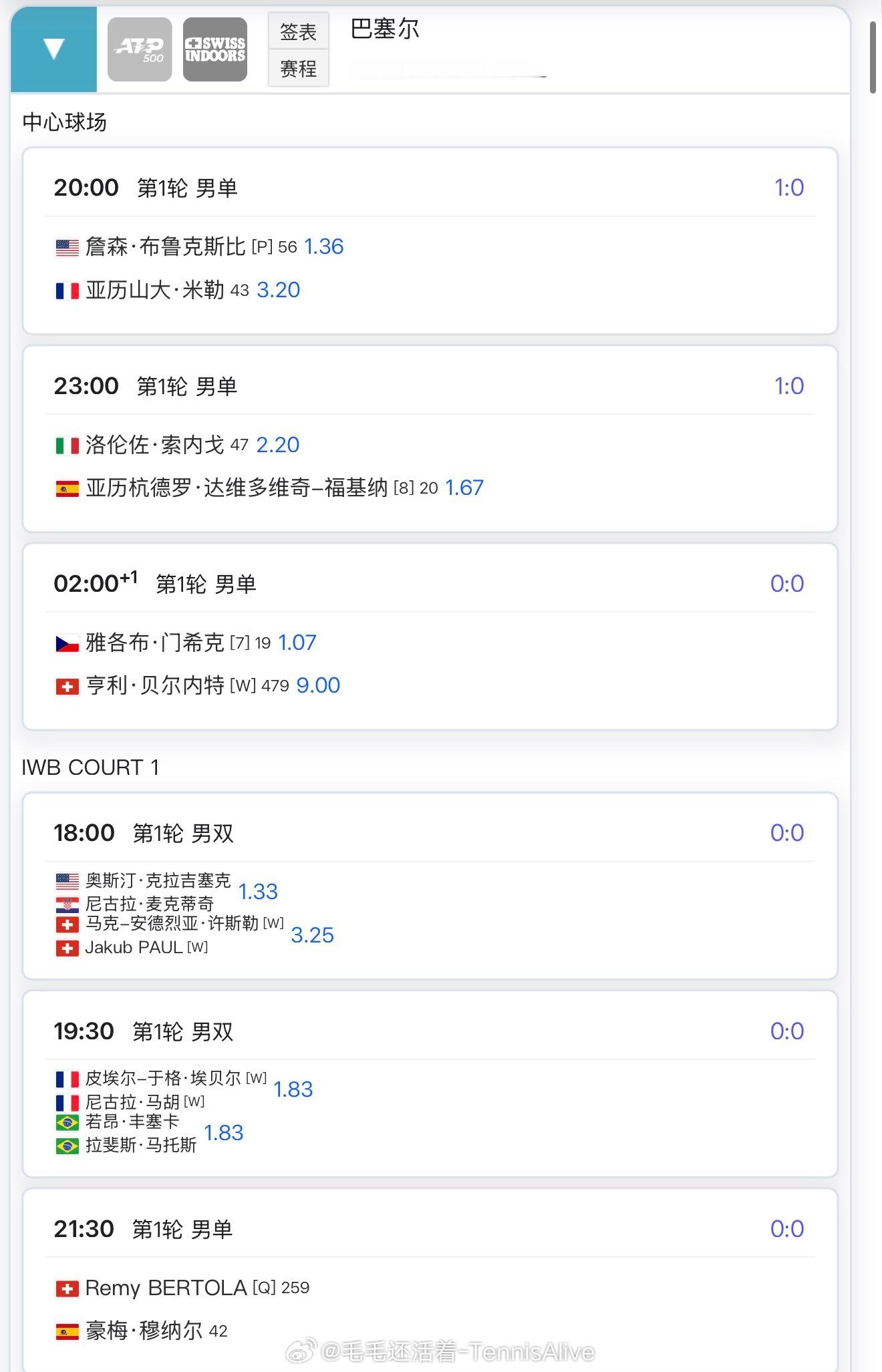Open the 20:00 match 1:0 score
Screen dimensions: 882x1372
[788, 188]
